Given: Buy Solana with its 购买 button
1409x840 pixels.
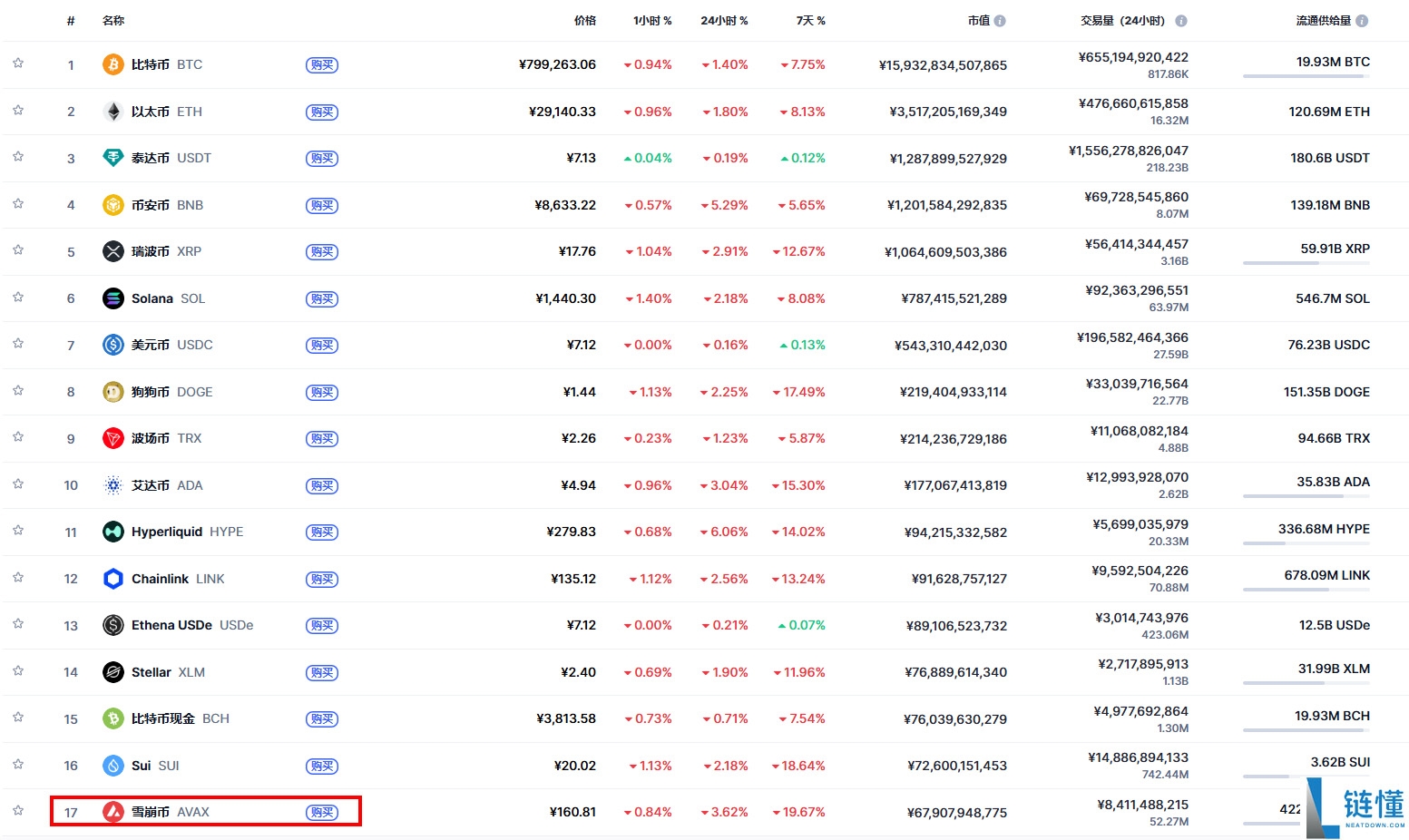Looking at the screenshot, I should pyautogui.click(x=322, y=299).
